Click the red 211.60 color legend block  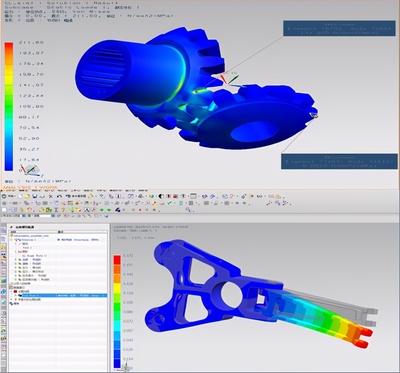point(9,46)
